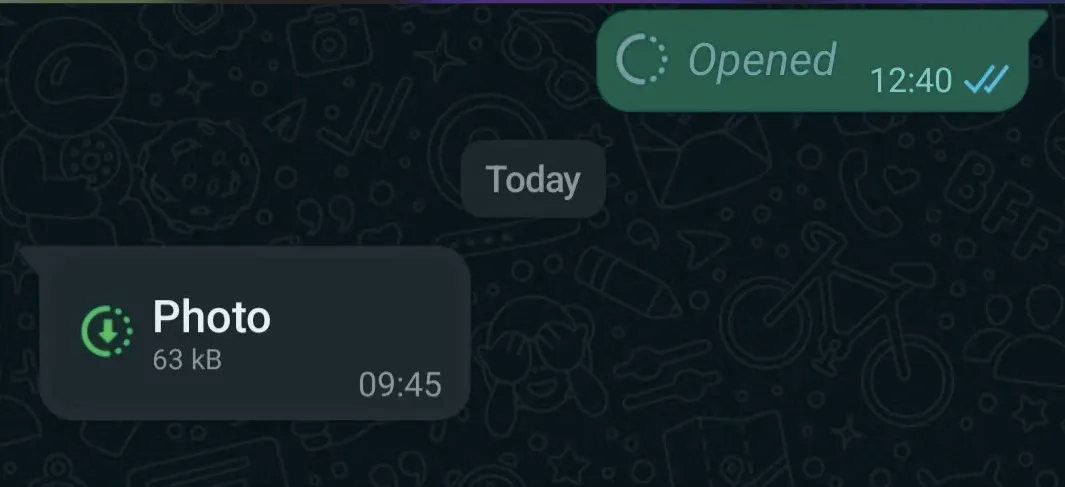The image size is (1065, 487).
Task: Tap the Today date chip
Action: [x=533, y=179]
